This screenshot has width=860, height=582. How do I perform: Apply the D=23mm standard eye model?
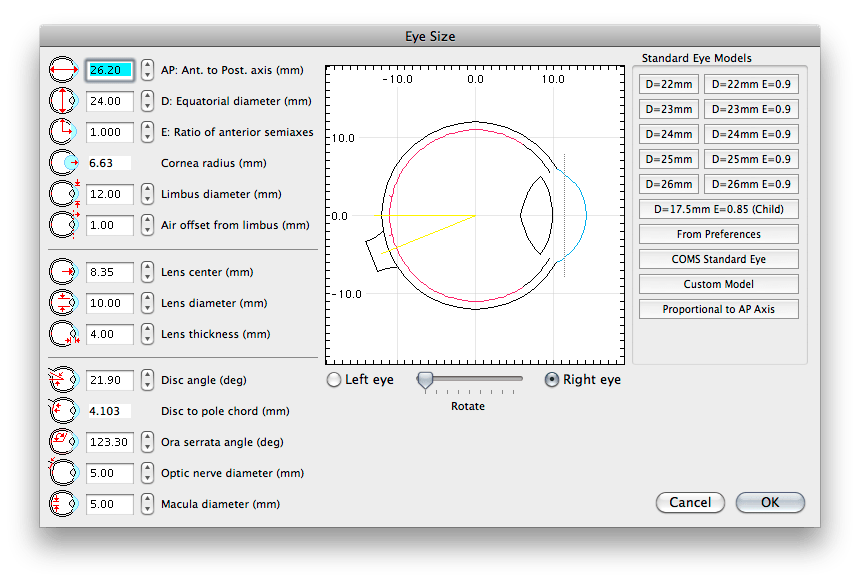(x=669, y=109)
